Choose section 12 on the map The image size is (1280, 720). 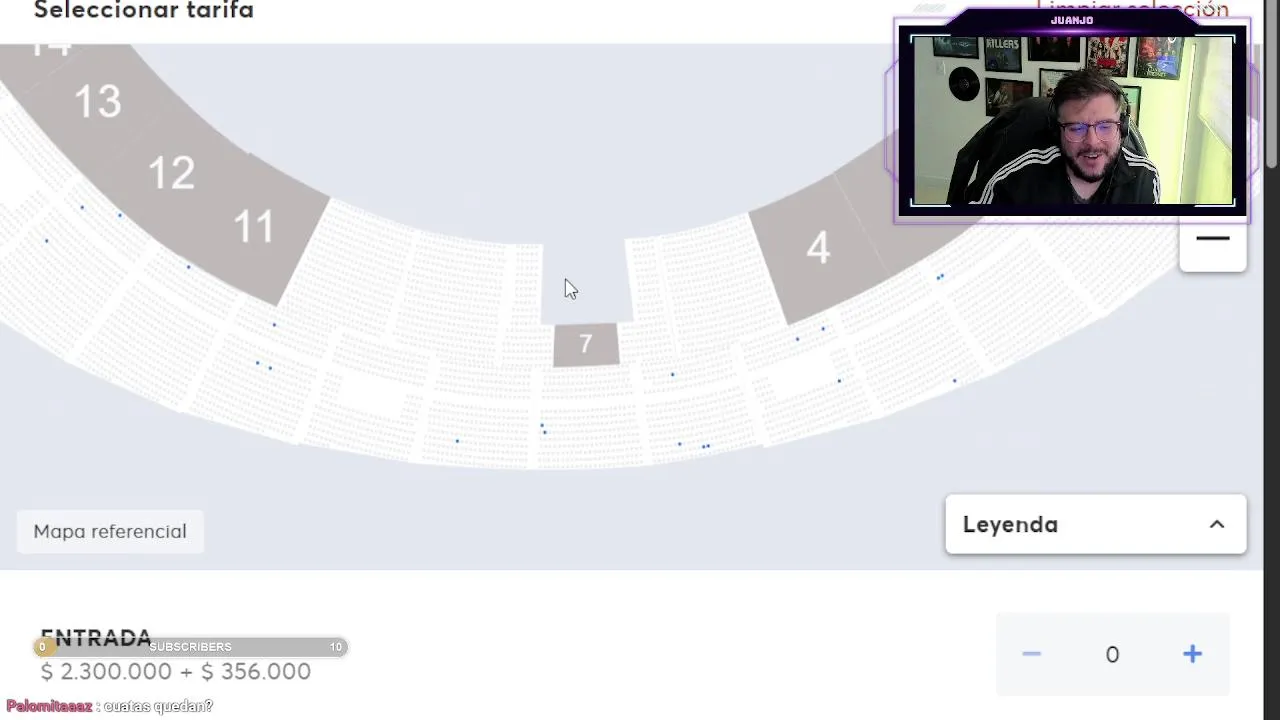coord(171,173)
